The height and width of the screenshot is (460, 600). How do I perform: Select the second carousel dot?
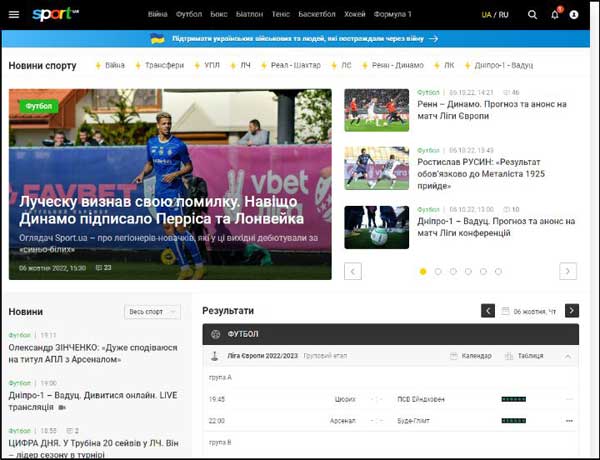pos(438,271)
